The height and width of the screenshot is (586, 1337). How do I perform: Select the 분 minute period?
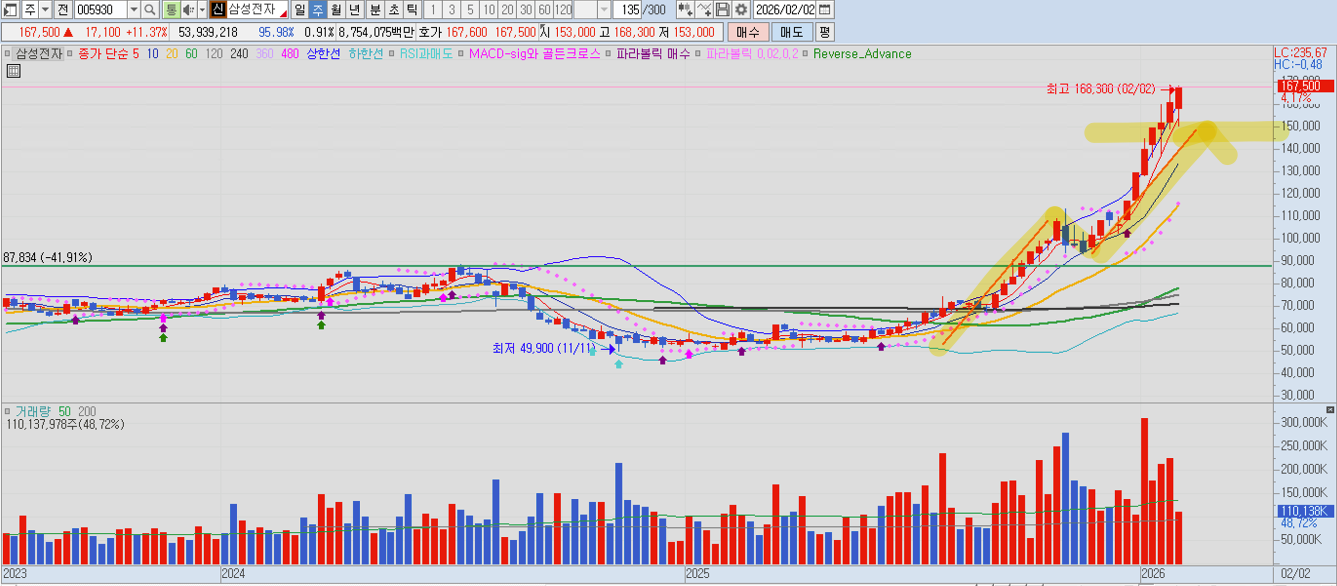[x=375, y=9]
